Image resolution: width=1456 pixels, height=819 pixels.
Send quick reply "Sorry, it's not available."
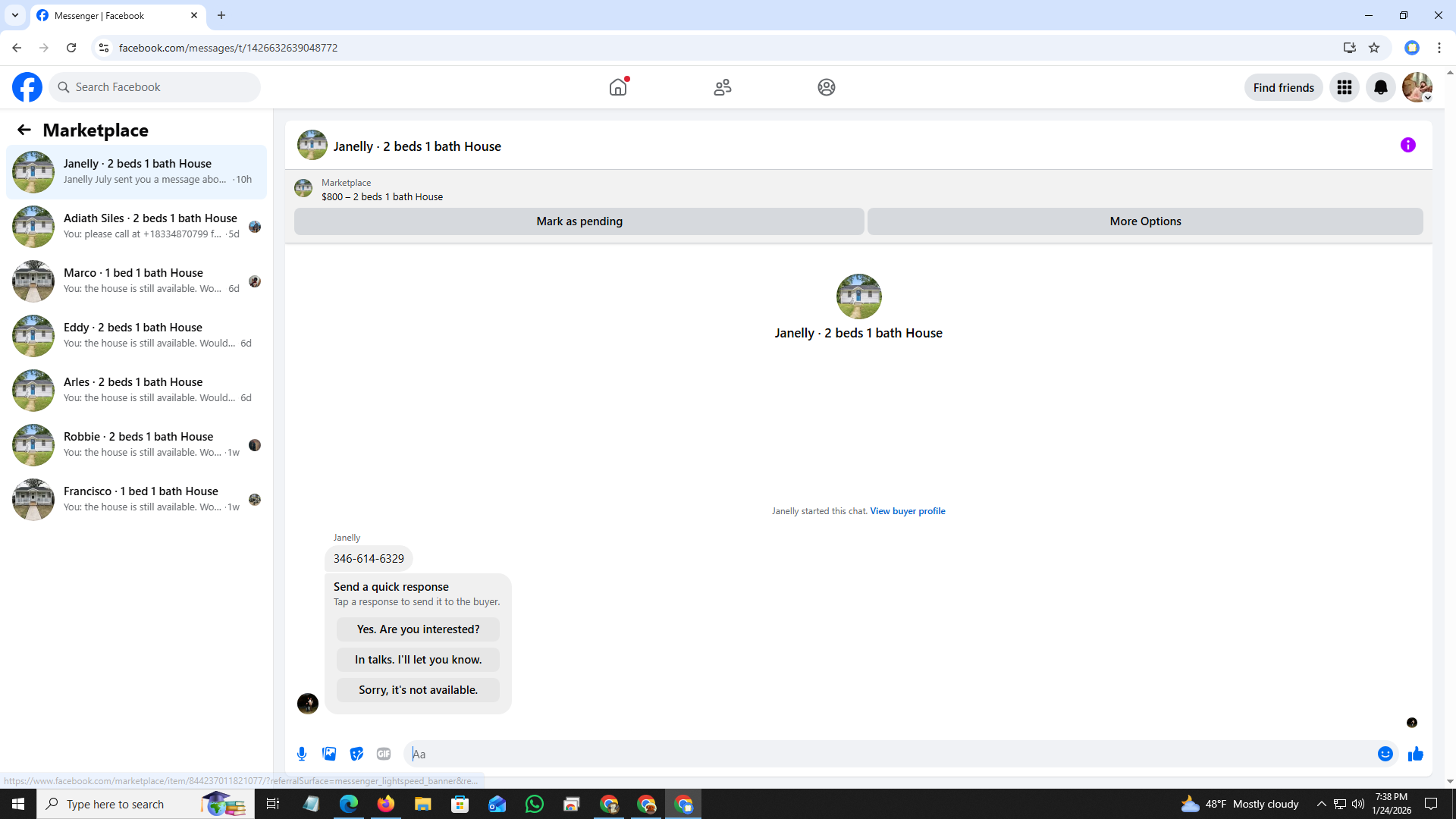[x=418, y=690]
